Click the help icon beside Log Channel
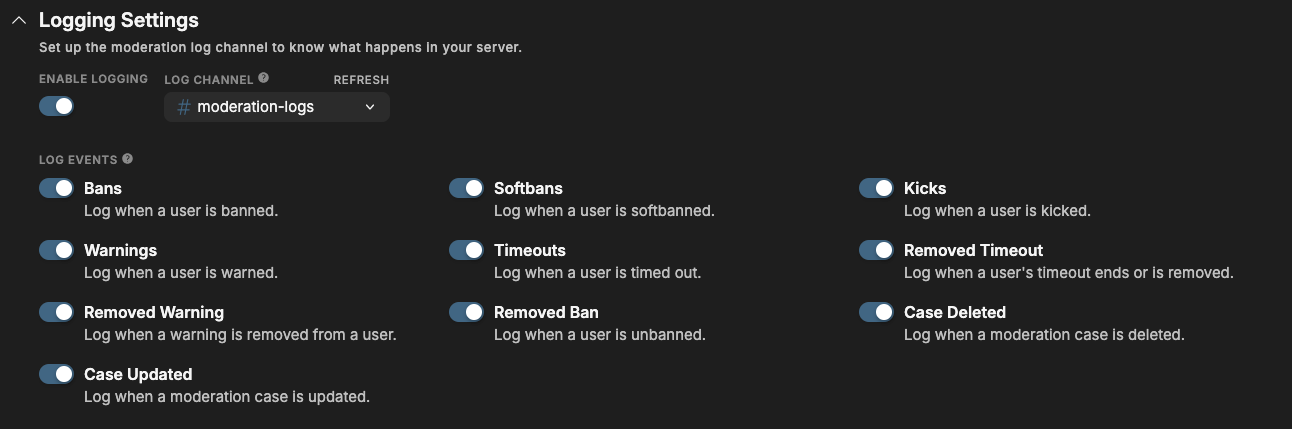 [263, 78]
